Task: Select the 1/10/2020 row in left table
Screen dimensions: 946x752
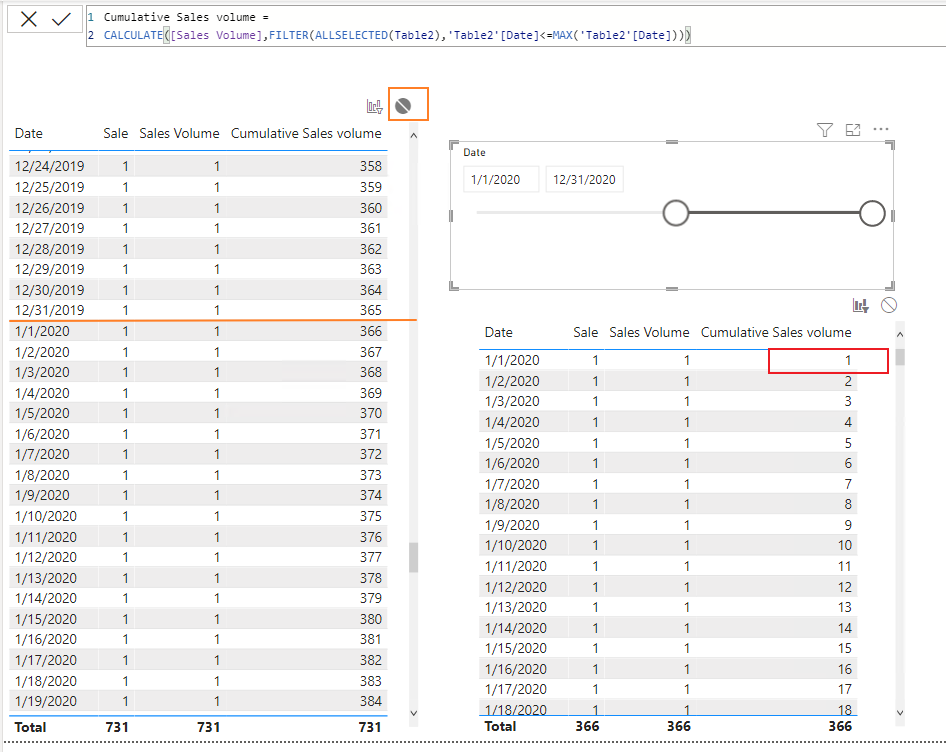Action: pos(198,517)
